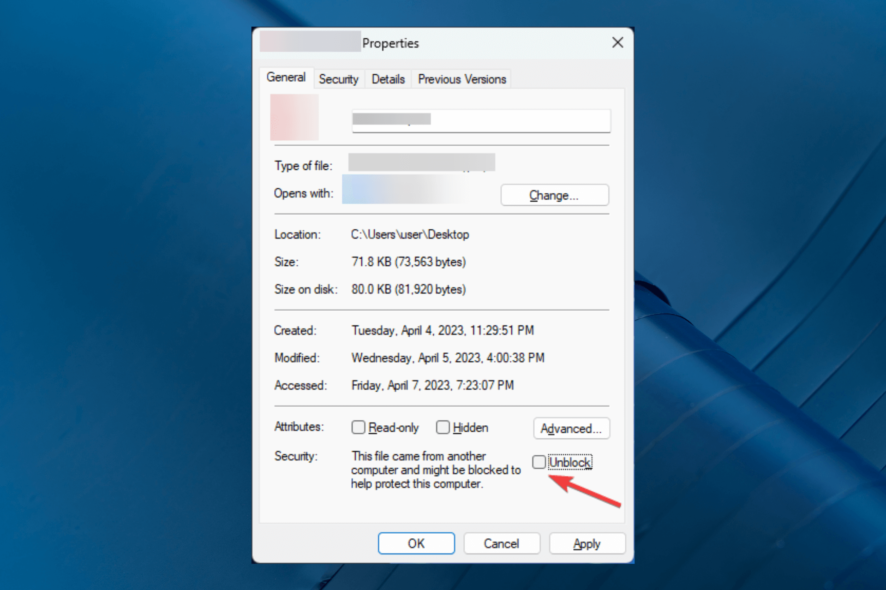Switch to Previous Versions tab
The height and width of the screenshot is (590, 886).
click(x=462, y=79)
